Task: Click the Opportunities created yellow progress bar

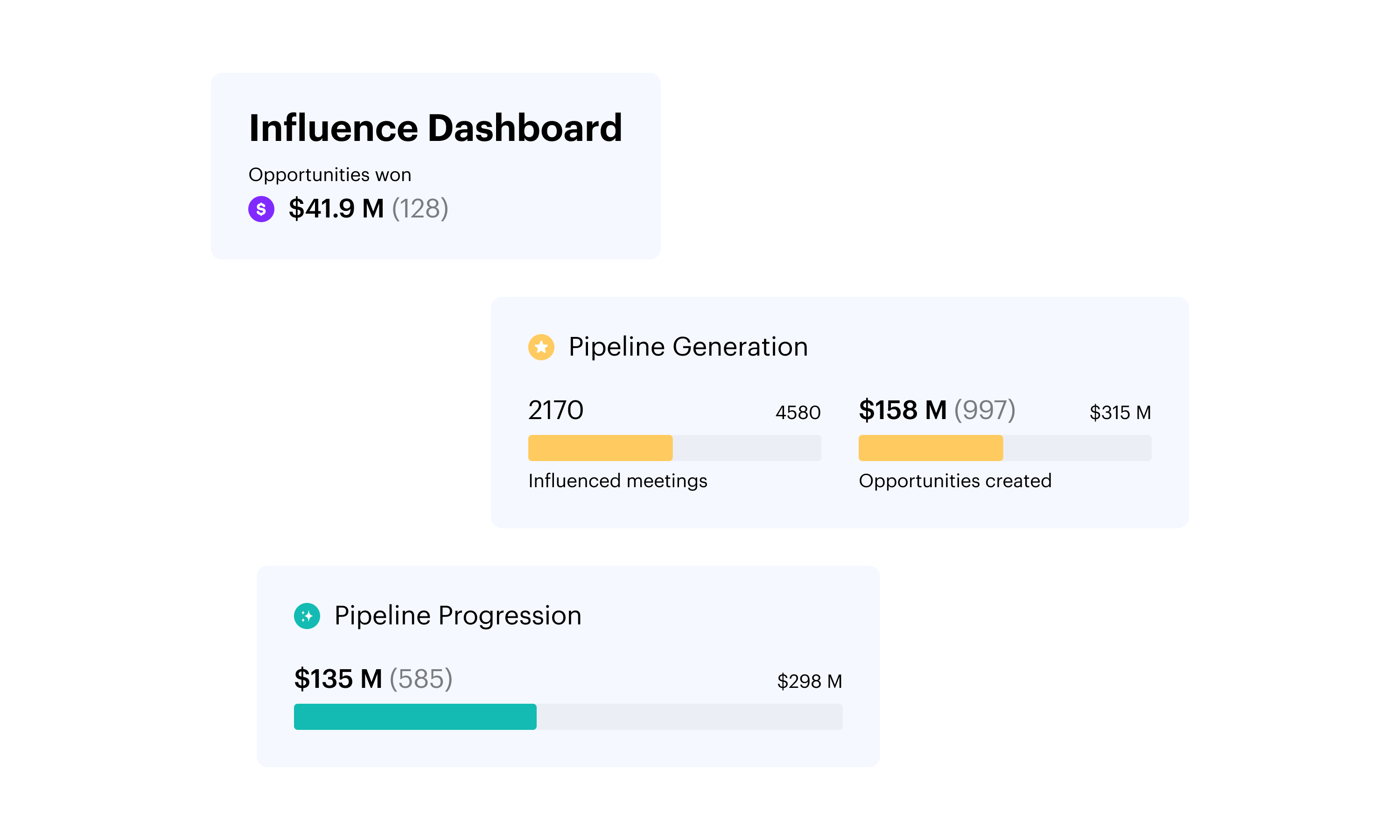Action: pyautogui.click(x=931, y=448)
